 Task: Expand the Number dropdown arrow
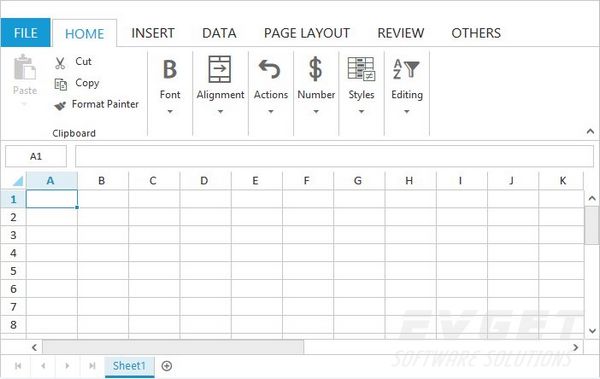click(316, 112)
